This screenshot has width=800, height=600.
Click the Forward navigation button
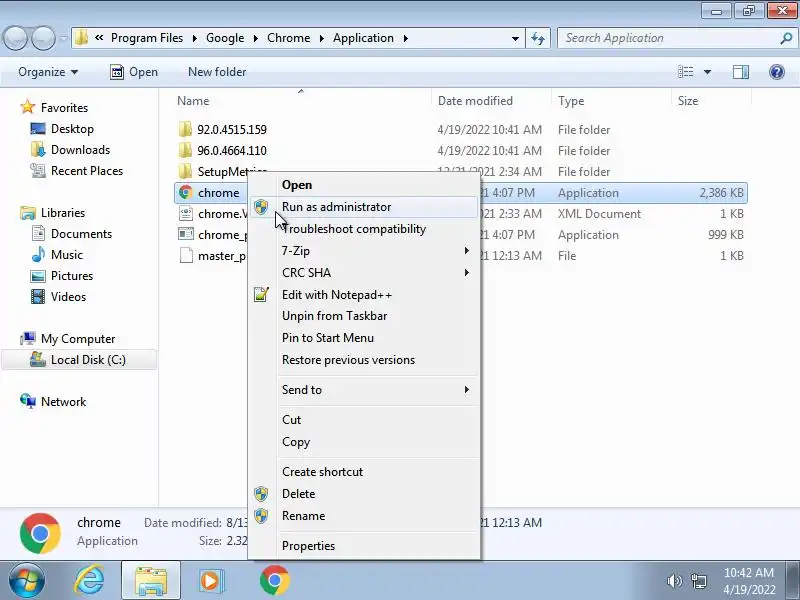pos(43,38)
